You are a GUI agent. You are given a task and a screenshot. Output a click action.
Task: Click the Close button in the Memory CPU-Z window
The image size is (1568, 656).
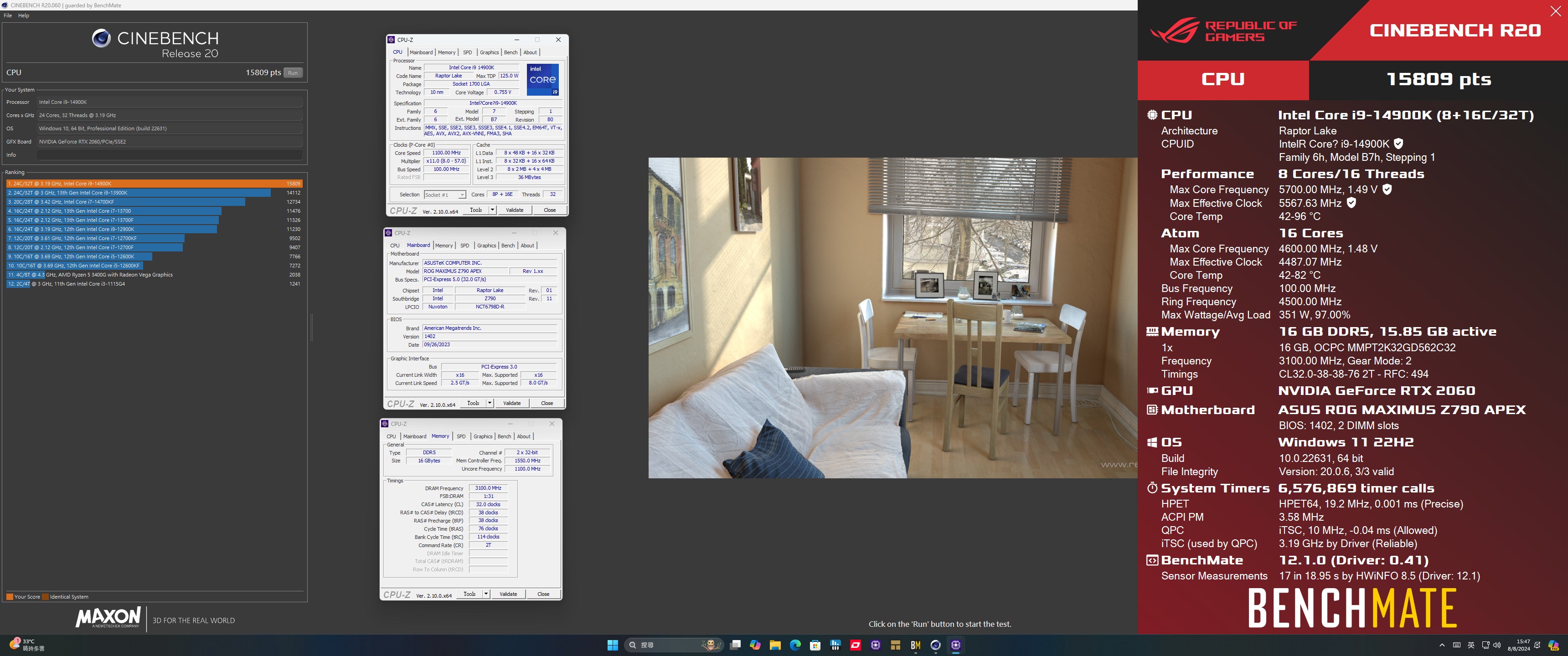point(543,594)
